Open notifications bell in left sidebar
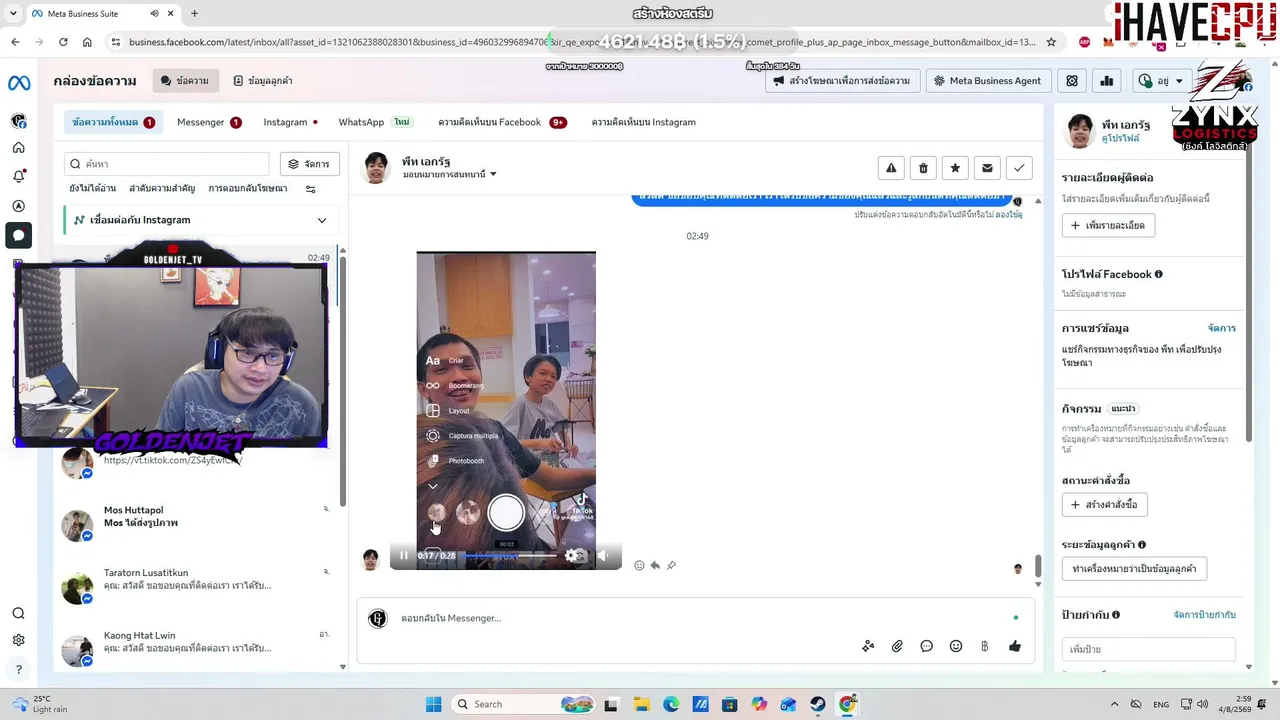 (19, 177)
